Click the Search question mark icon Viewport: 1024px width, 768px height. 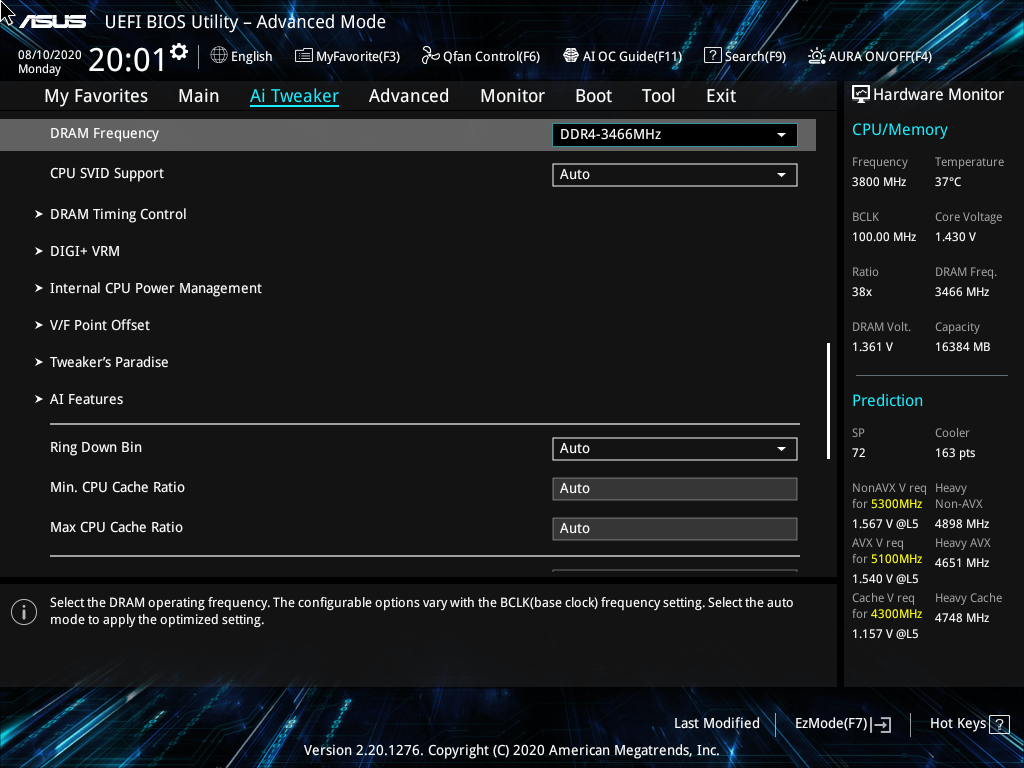(712, 56)
